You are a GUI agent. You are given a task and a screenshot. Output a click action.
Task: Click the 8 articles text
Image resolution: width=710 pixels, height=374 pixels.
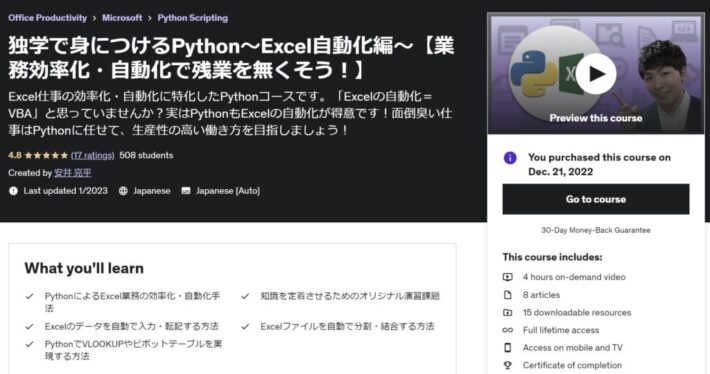pyautogui.click(x=541, y=295)
